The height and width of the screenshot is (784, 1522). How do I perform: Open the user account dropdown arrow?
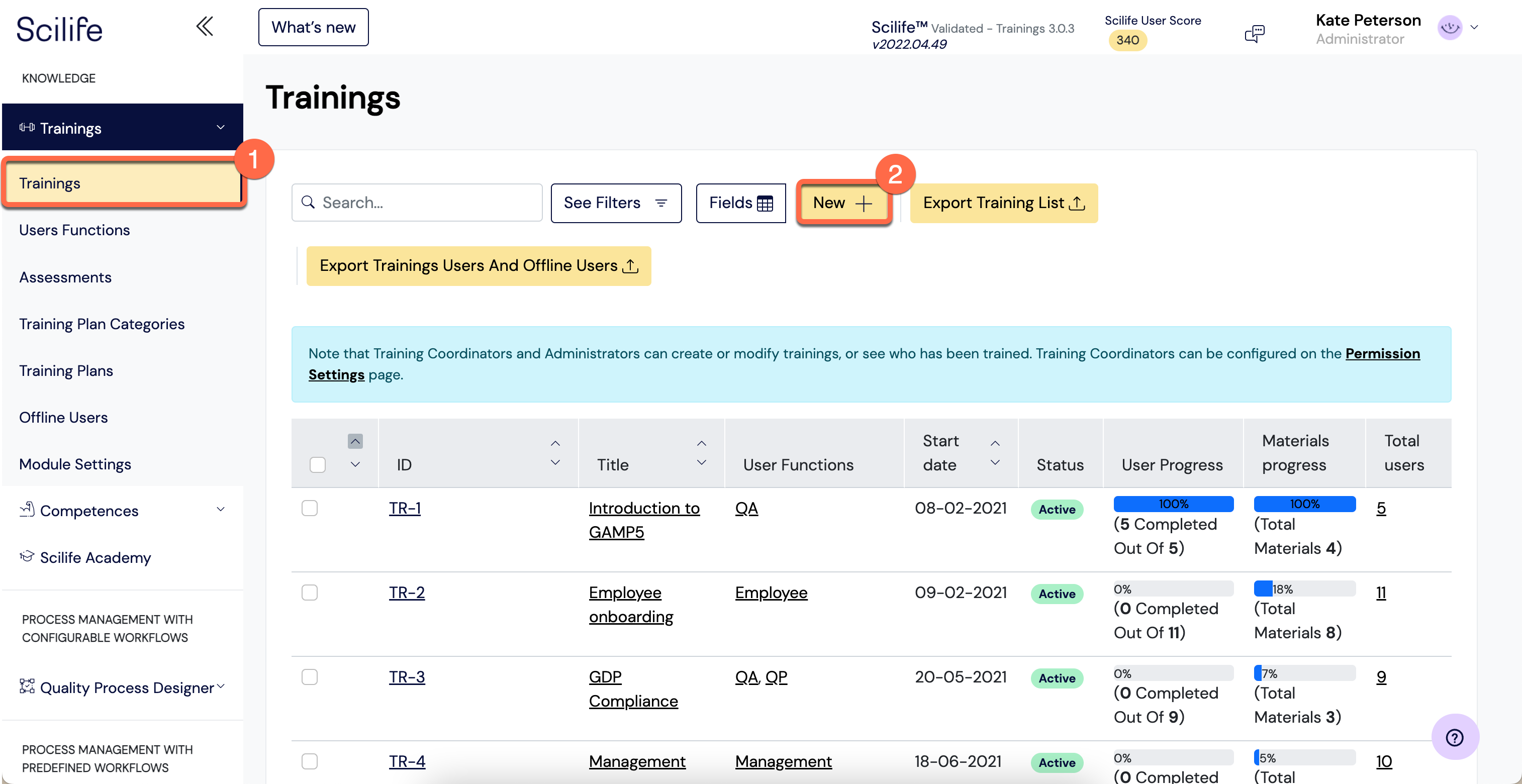point(1474,27)
